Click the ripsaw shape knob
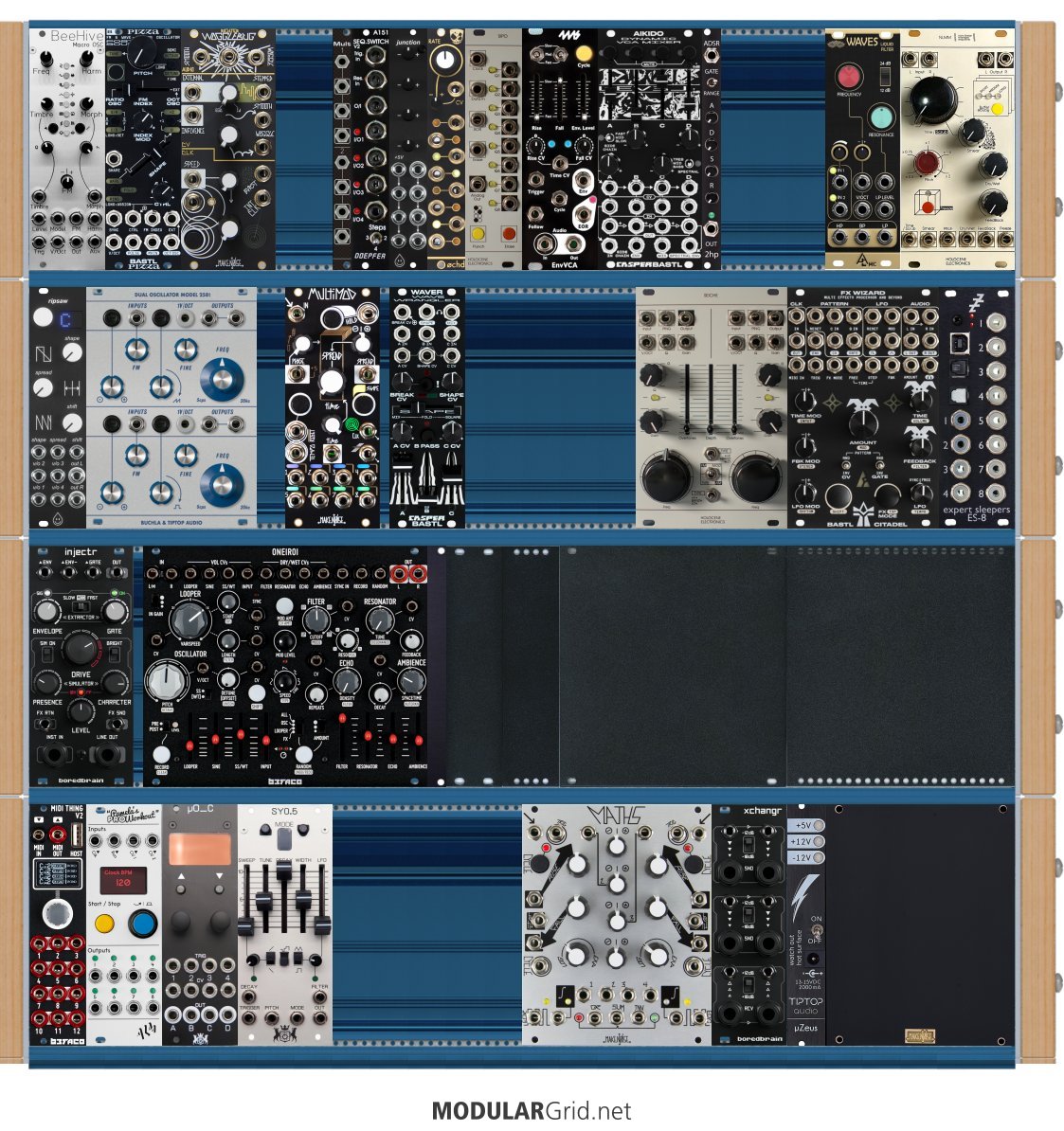This screenshot has height=1131, width=1064. [x=72, y=352]
